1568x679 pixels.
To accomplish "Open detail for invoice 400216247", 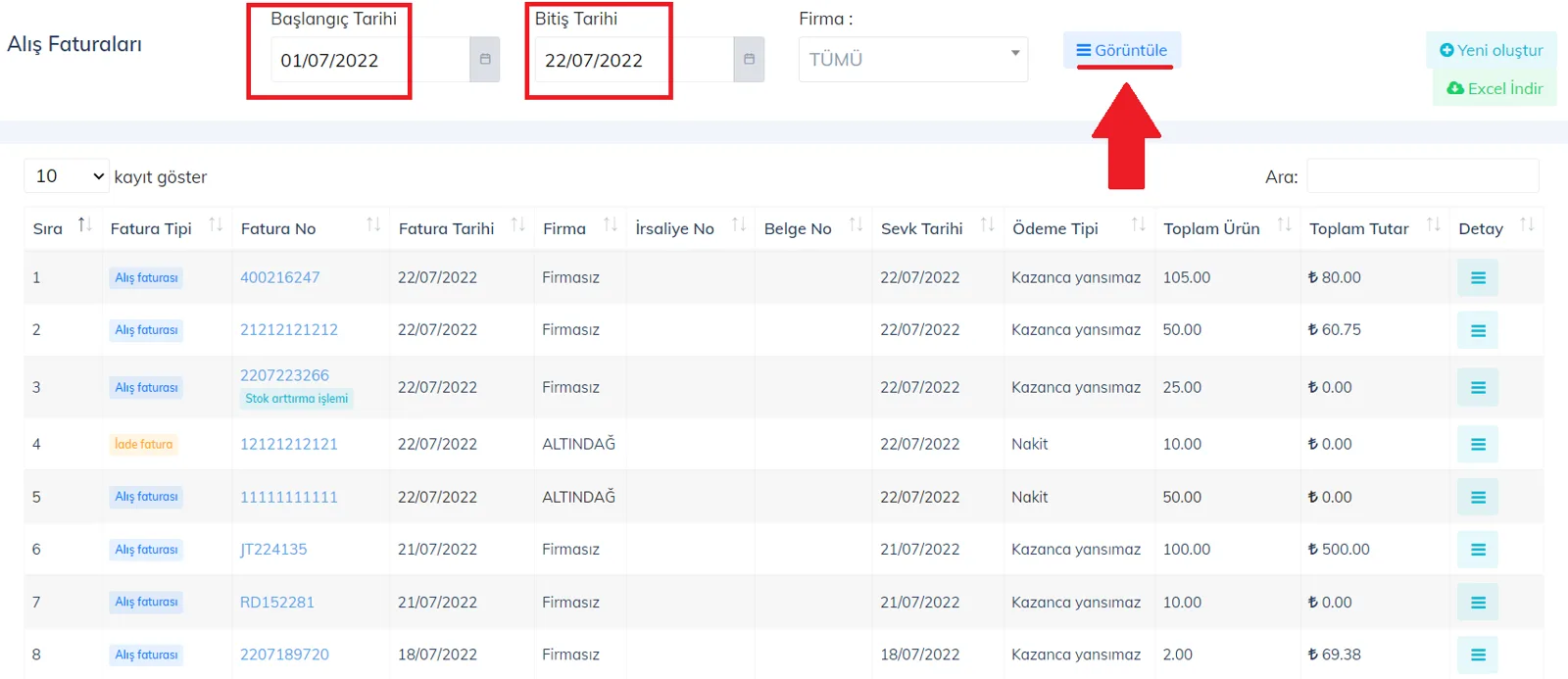I will pyautogui.click(x=1478, y=278).
